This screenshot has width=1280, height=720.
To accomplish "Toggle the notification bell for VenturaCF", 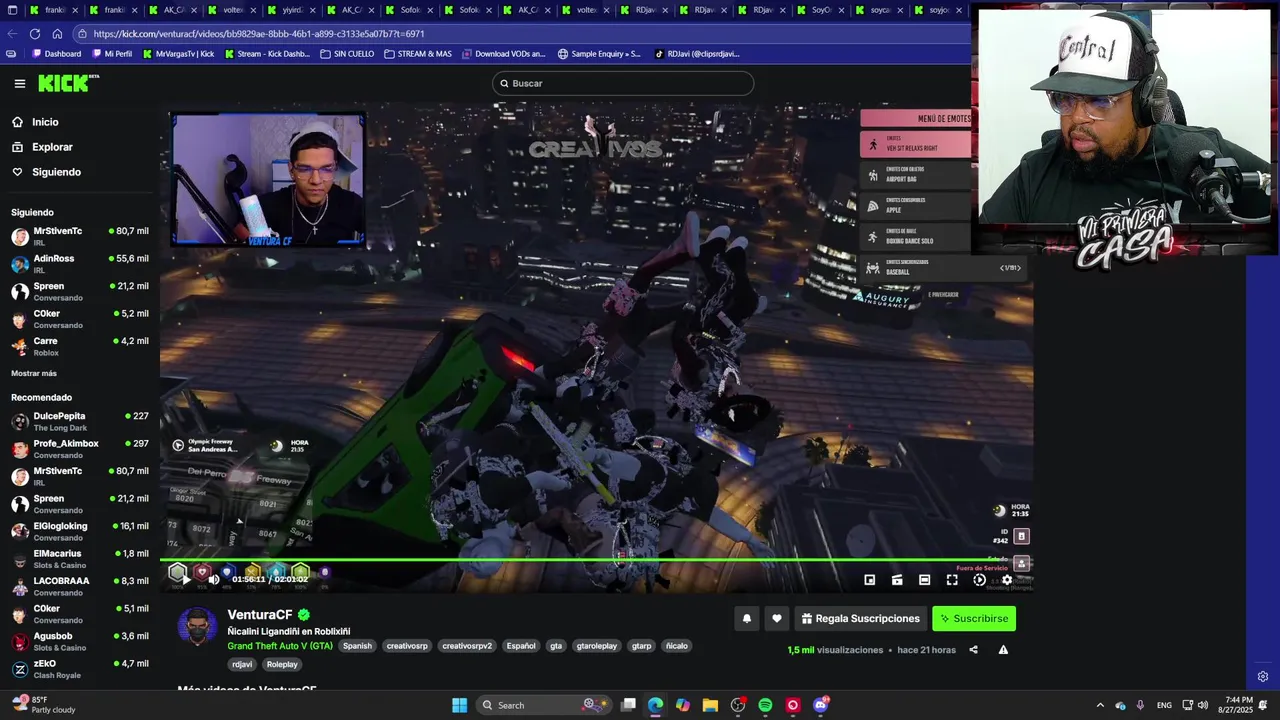I will (746, 619).
